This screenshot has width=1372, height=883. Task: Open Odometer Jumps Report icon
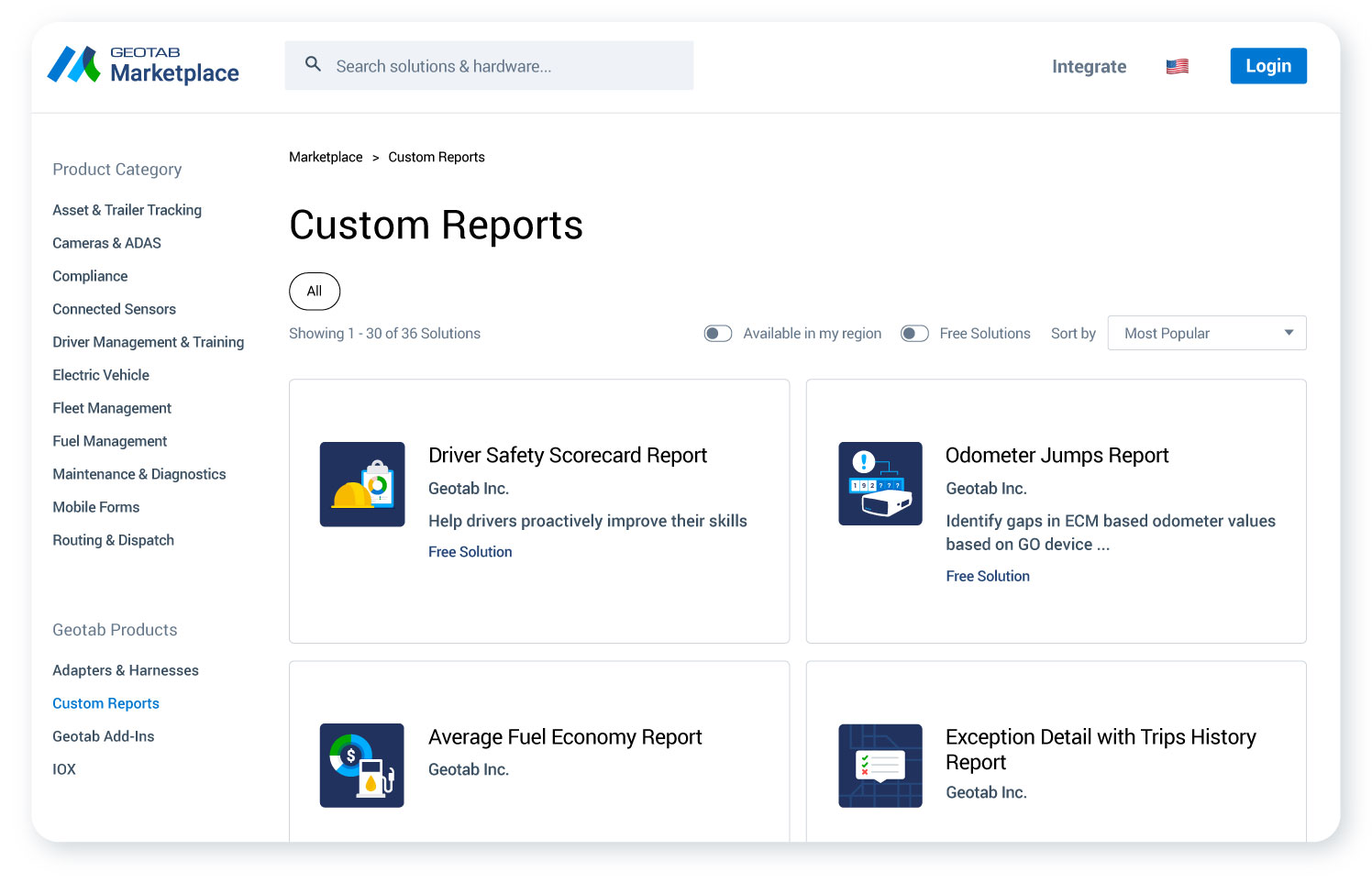[880, 484]
